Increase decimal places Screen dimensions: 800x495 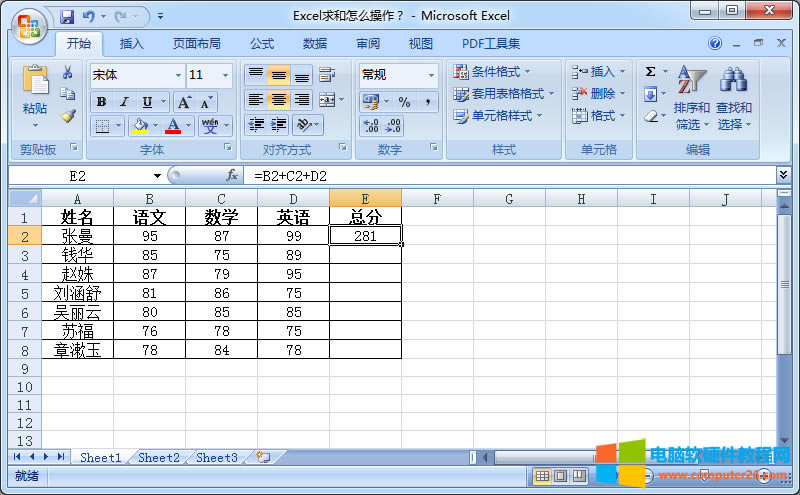pos(371,125)
